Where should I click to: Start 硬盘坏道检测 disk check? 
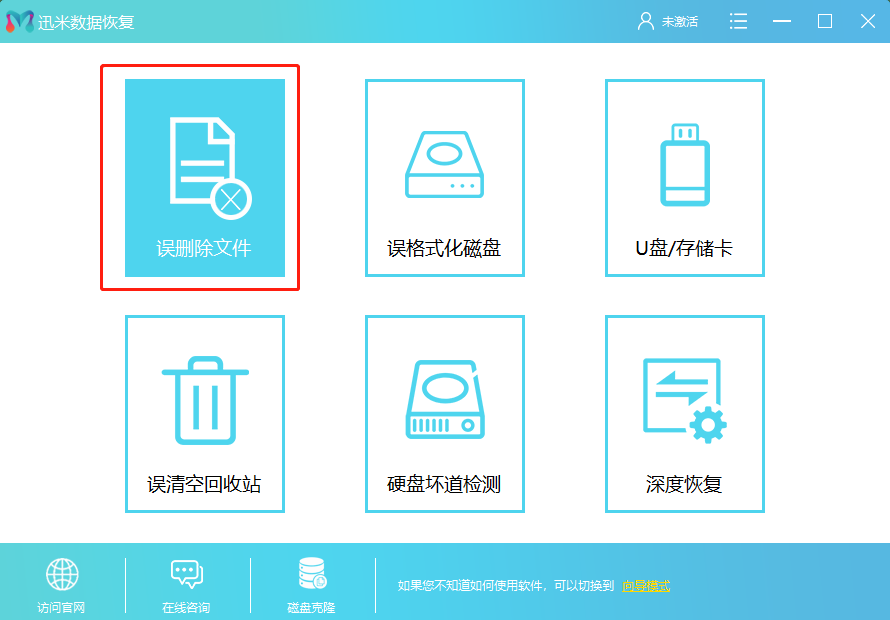pos(444,414)
